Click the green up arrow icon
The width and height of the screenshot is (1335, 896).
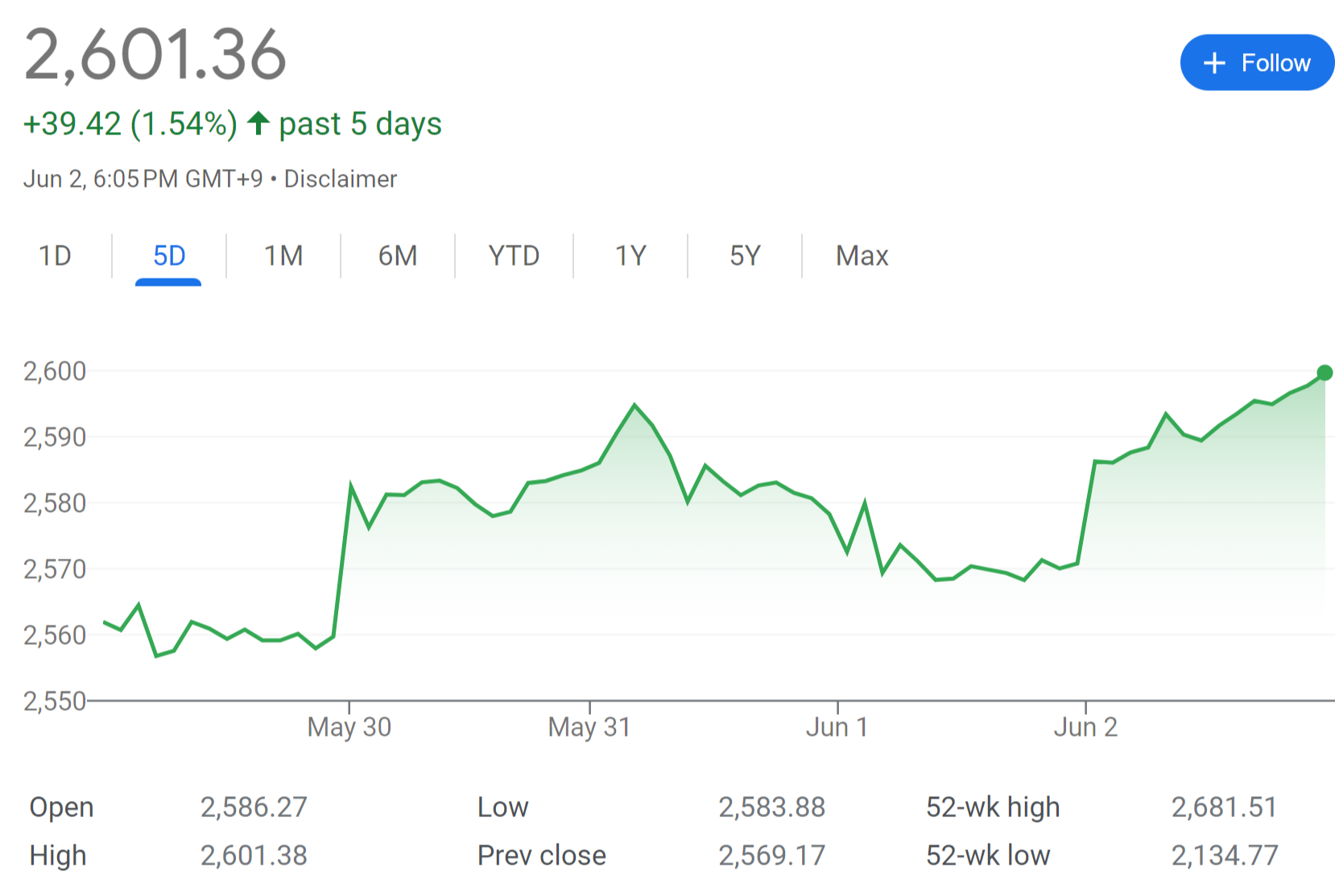point(258,123)
